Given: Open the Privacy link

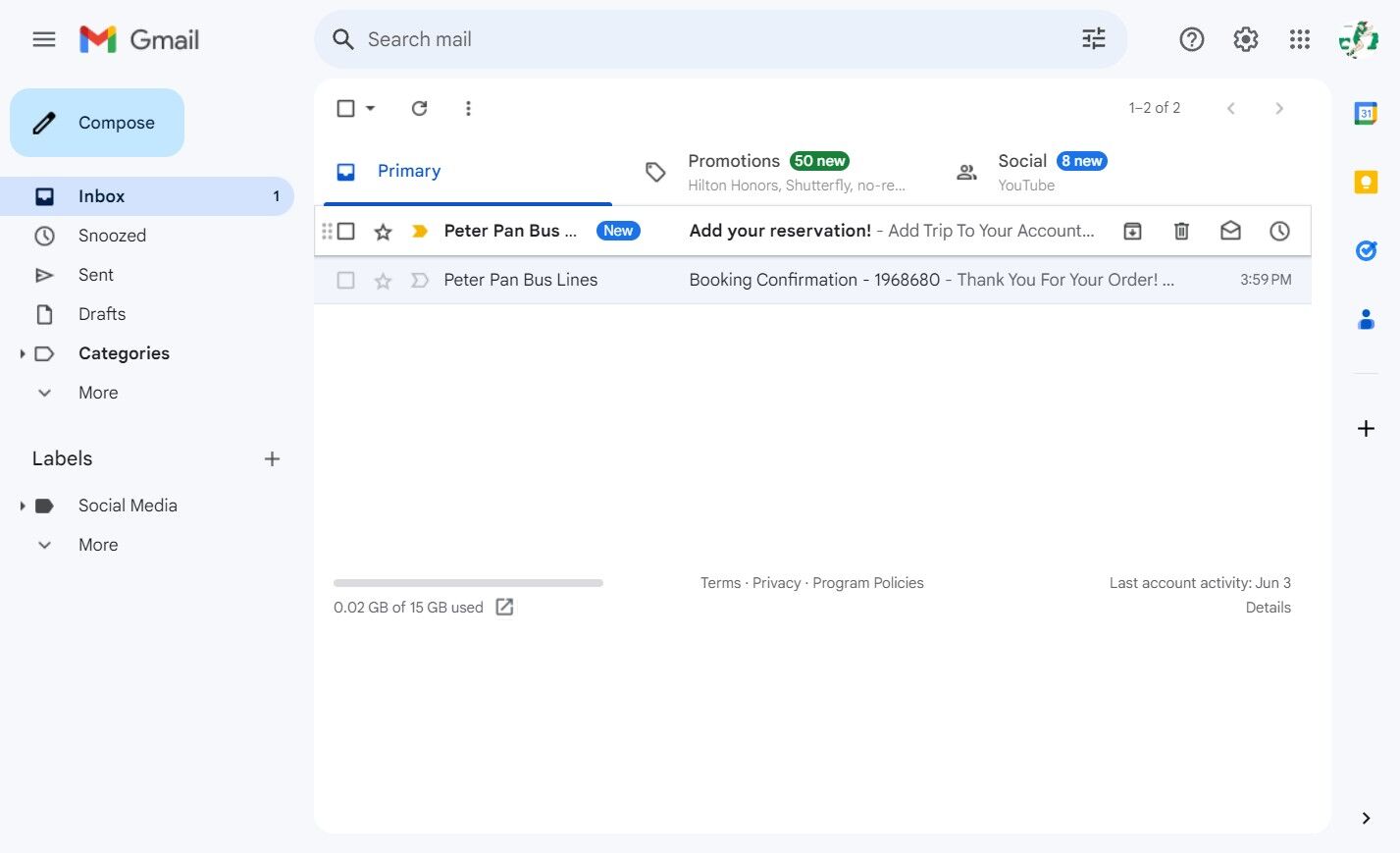Looking at the screenshot, I should coord(776,583).
